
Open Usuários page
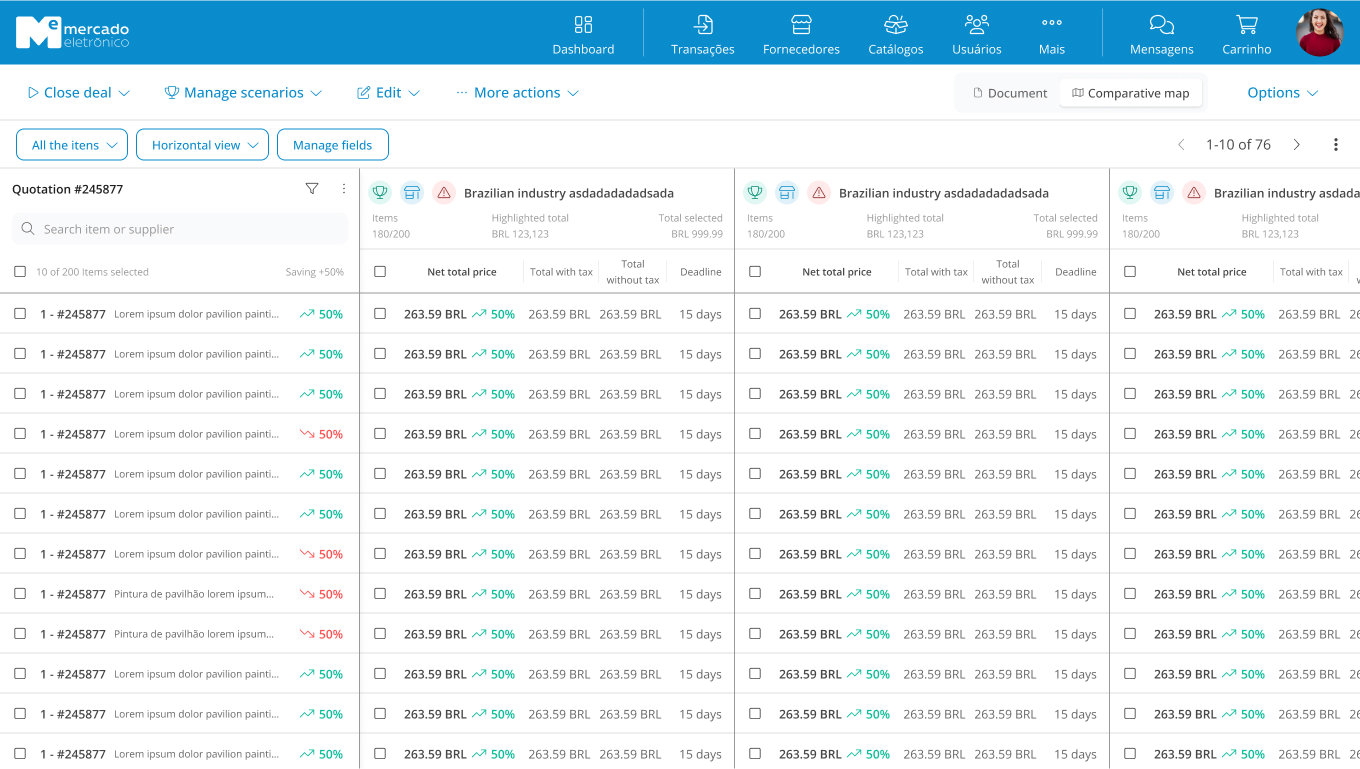[977, 34]
